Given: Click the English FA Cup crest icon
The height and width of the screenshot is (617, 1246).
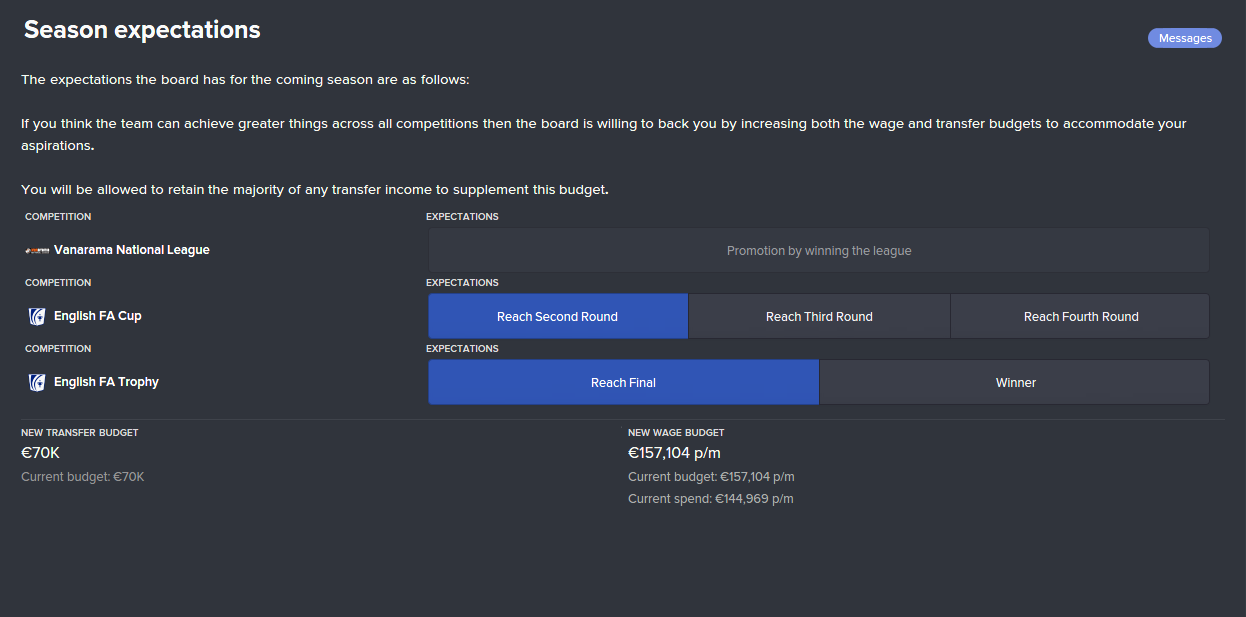Looking at the screenshot, I should [37, 316].
